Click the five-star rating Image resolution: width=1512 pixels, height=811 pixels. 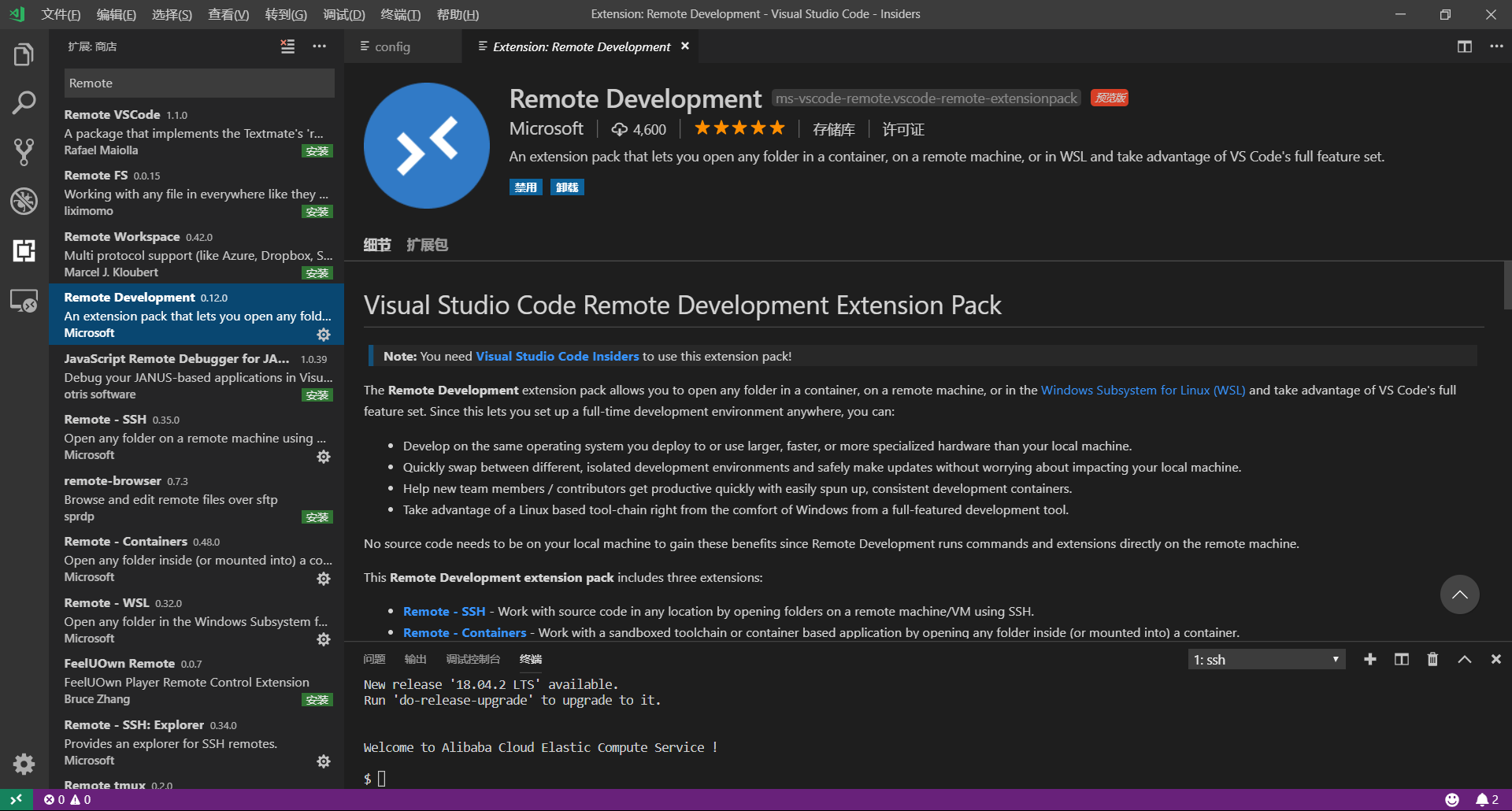pyautogui.click(x=739, y=128)
